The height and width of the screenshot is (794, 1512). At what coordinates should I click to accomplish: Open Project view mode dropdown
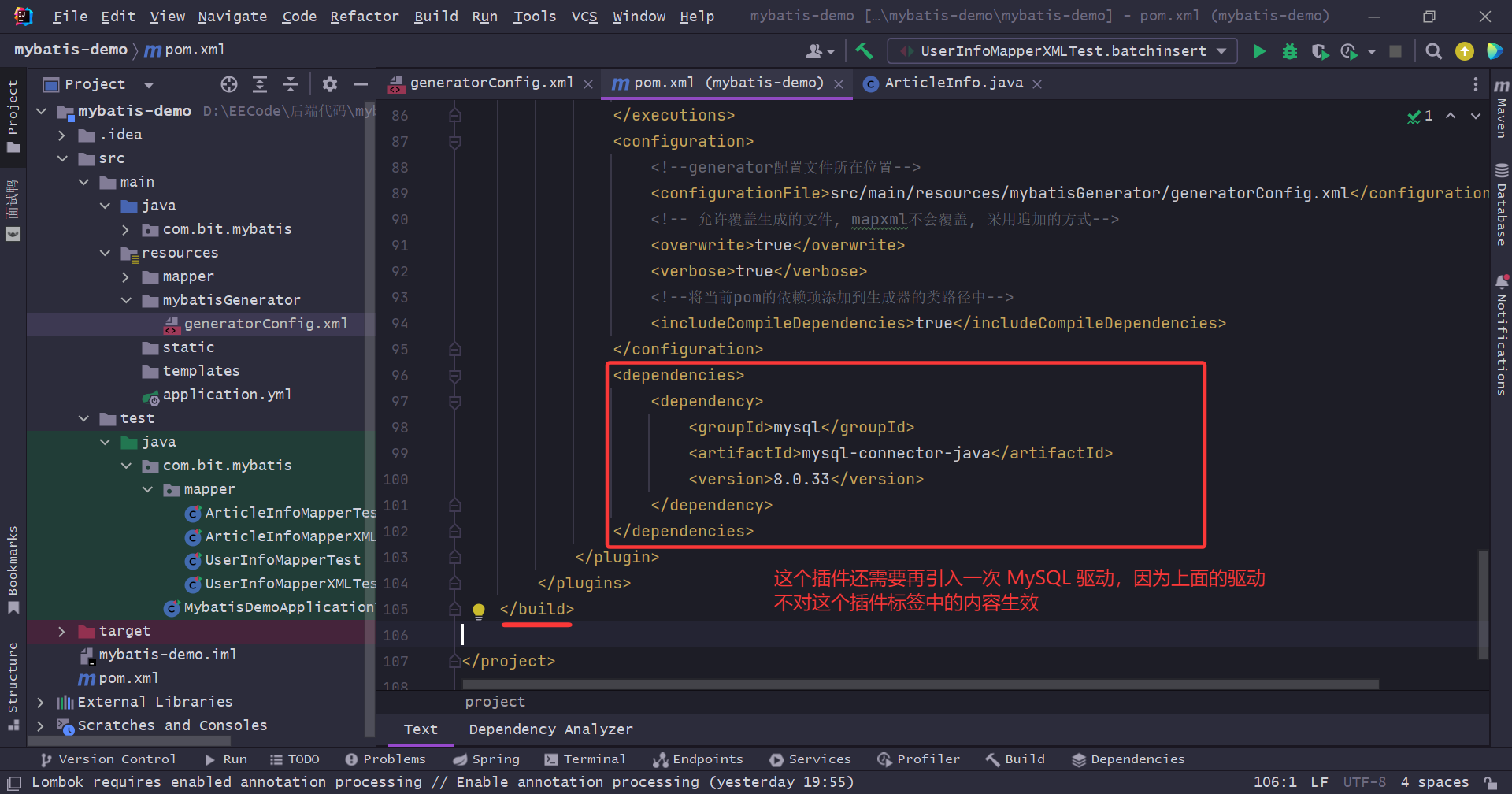pyautogui.click(x=149, y=84)
